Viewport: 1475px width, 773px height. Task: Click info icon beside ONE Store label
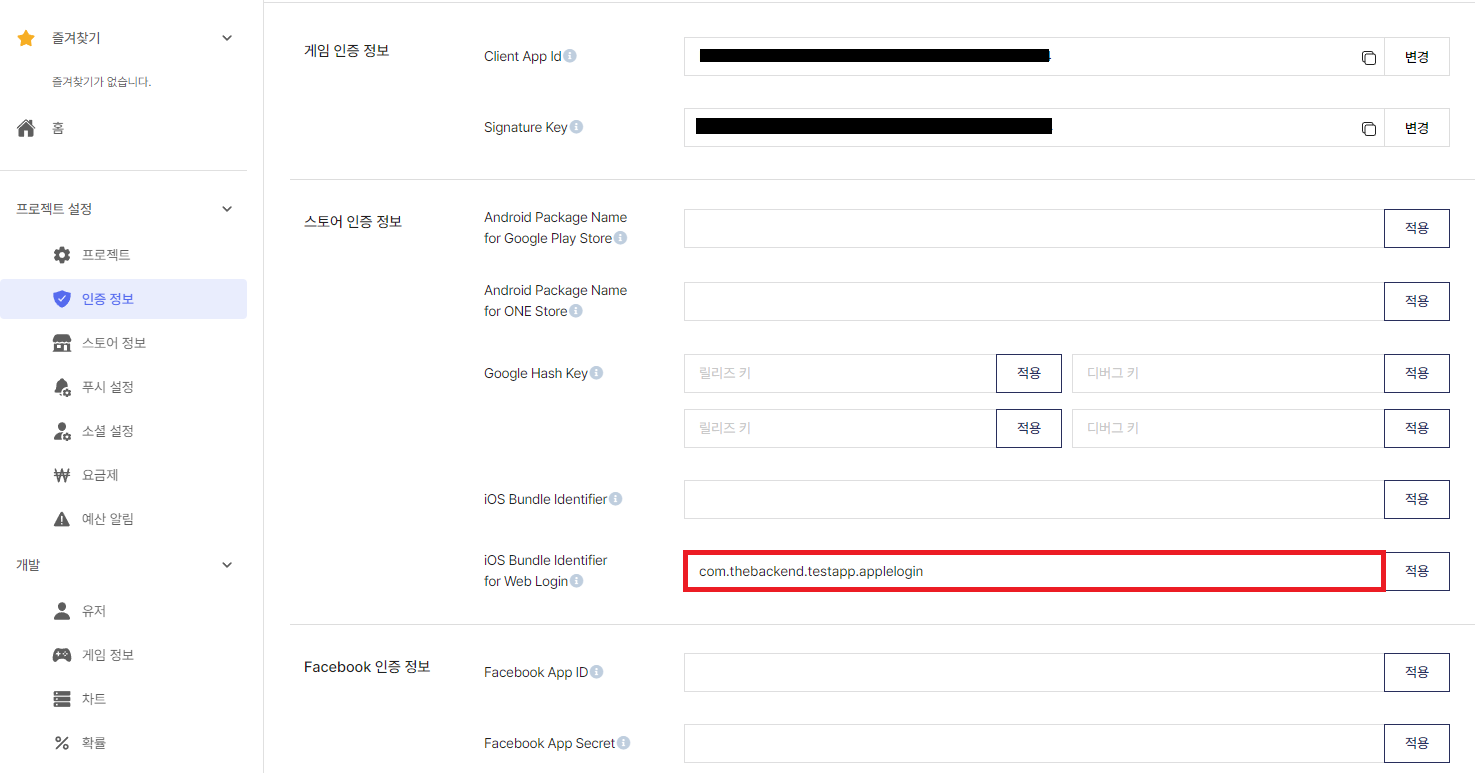(x=576, y=311)
